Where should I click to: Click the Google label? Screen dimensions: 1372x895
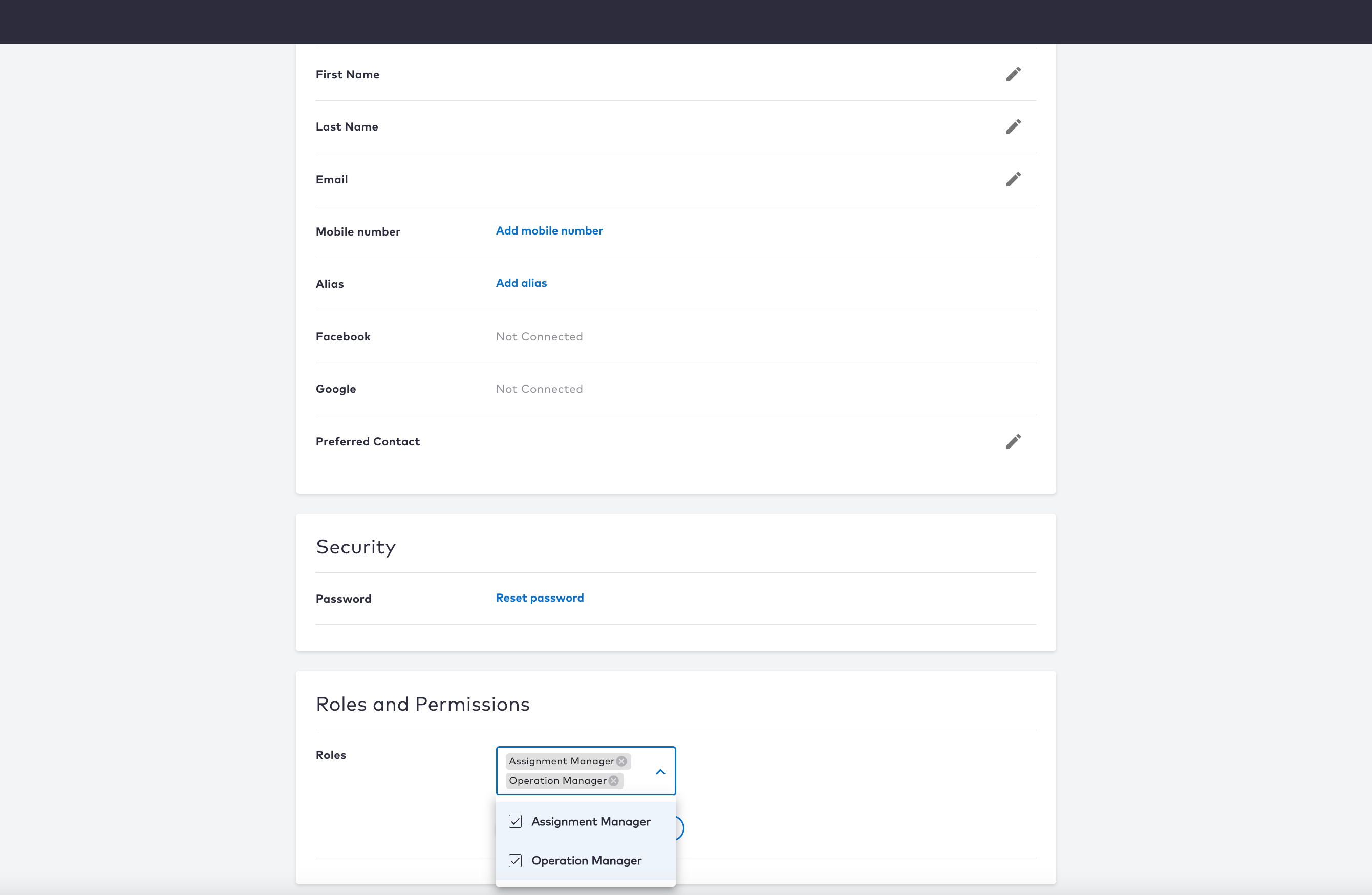(336, 389)
